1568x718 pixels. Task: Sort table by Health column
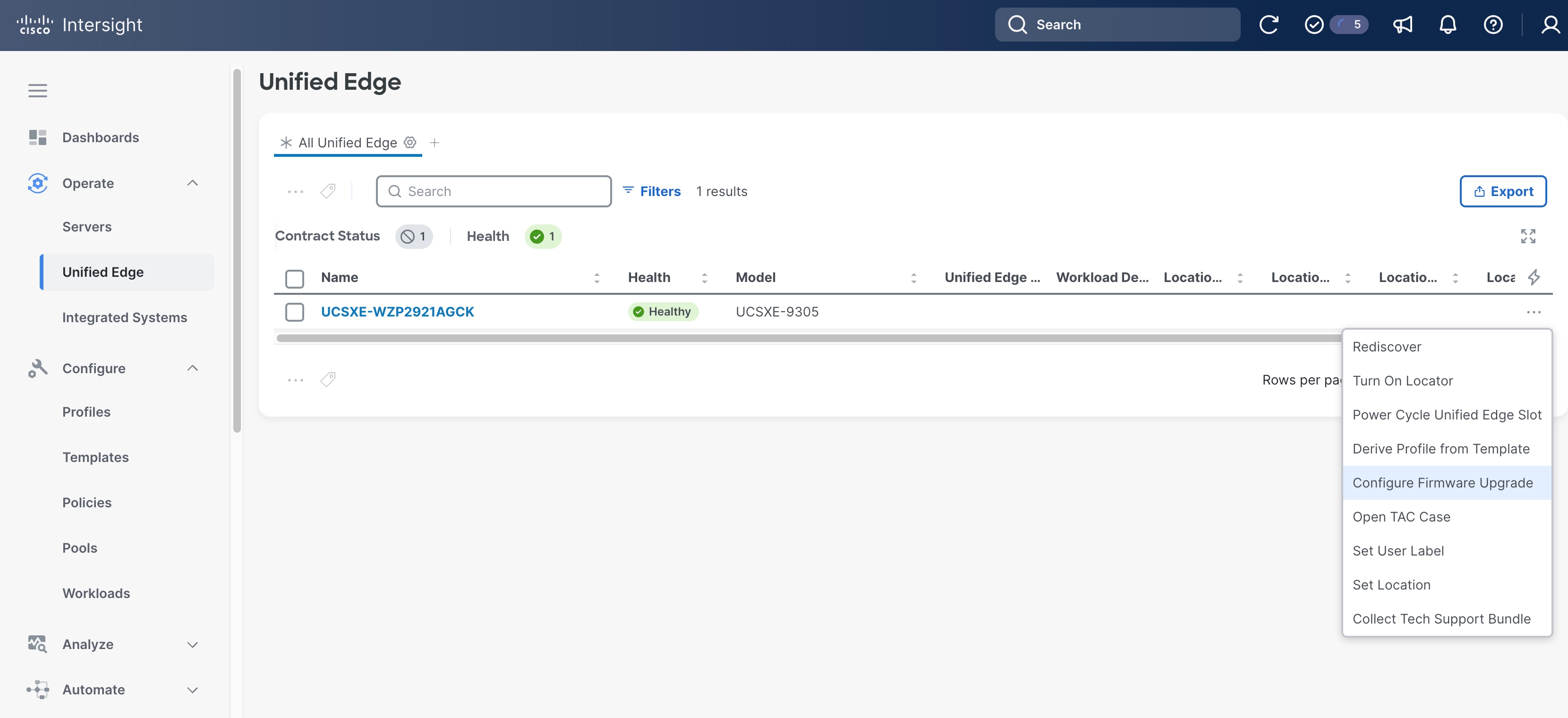[704, 278]
